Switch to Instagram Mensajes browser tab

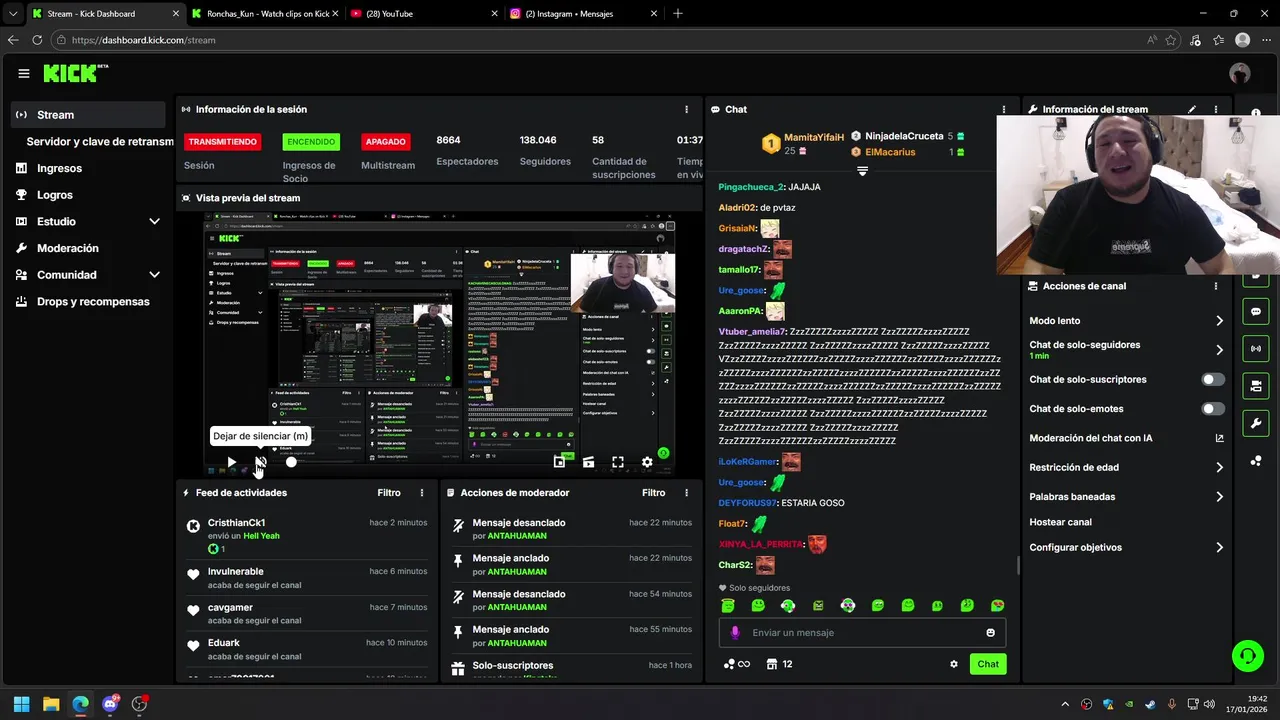click(x=583, y=14)
